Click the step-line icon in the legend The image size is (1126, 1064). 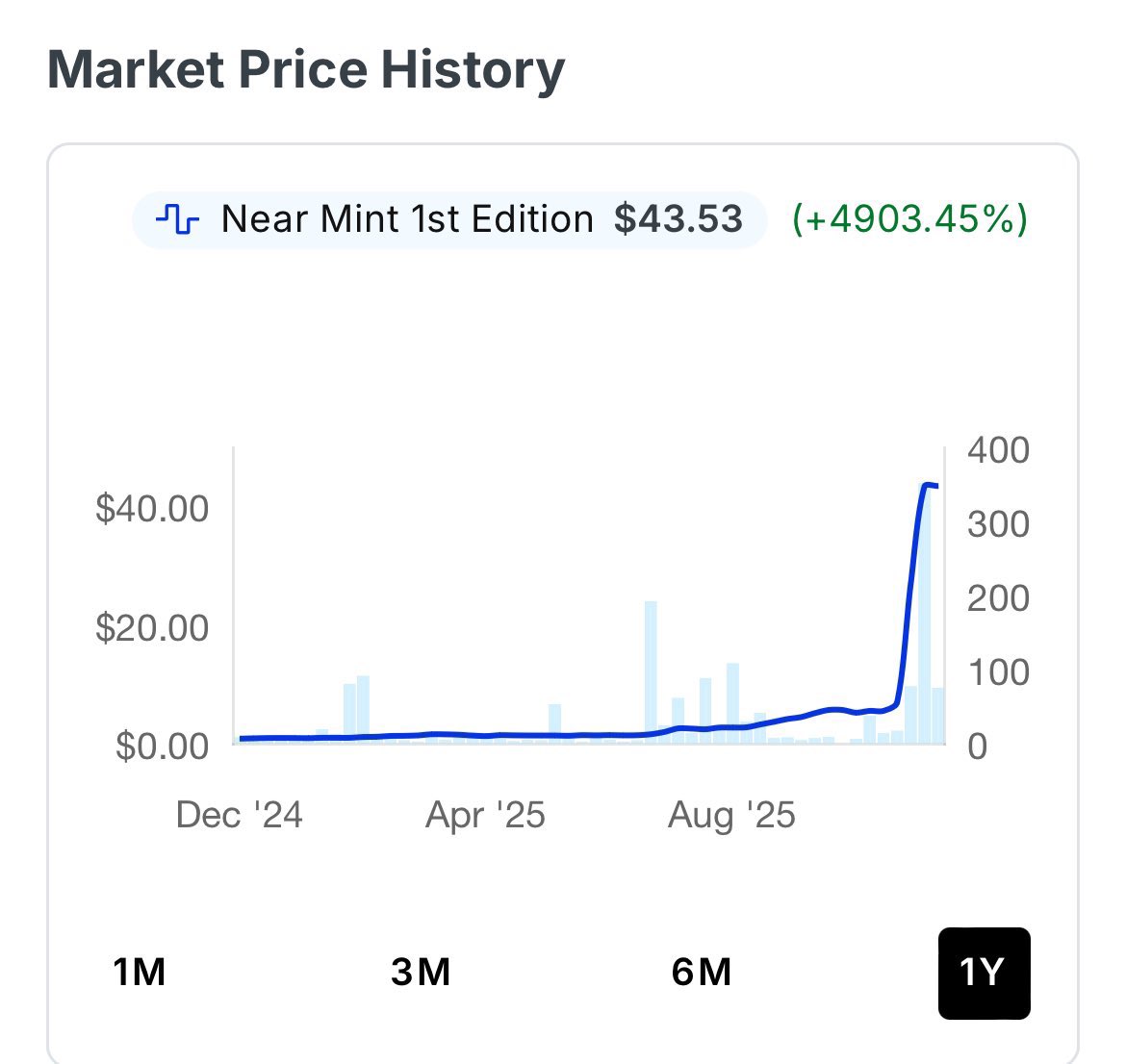coord(178,219)
